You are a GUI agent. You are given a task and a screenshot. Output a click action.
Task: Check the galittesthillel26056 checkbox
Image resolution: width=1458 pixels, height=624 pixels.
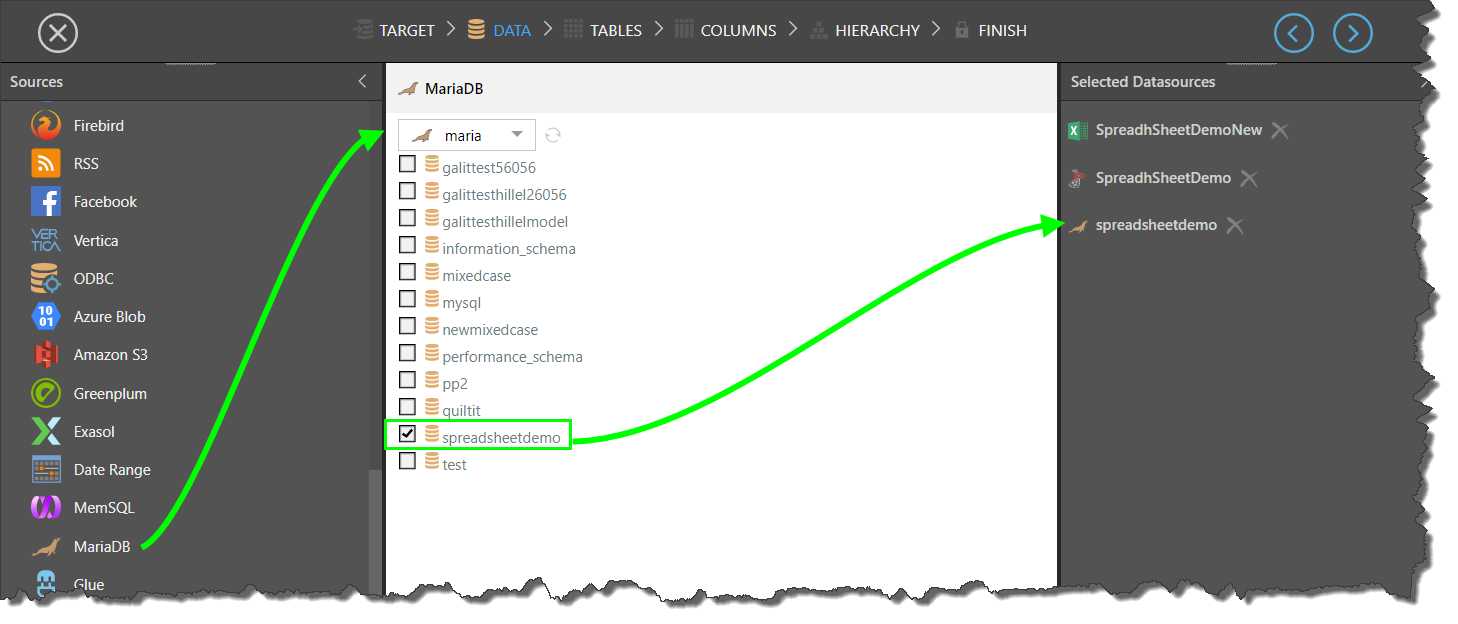point(408,191)
